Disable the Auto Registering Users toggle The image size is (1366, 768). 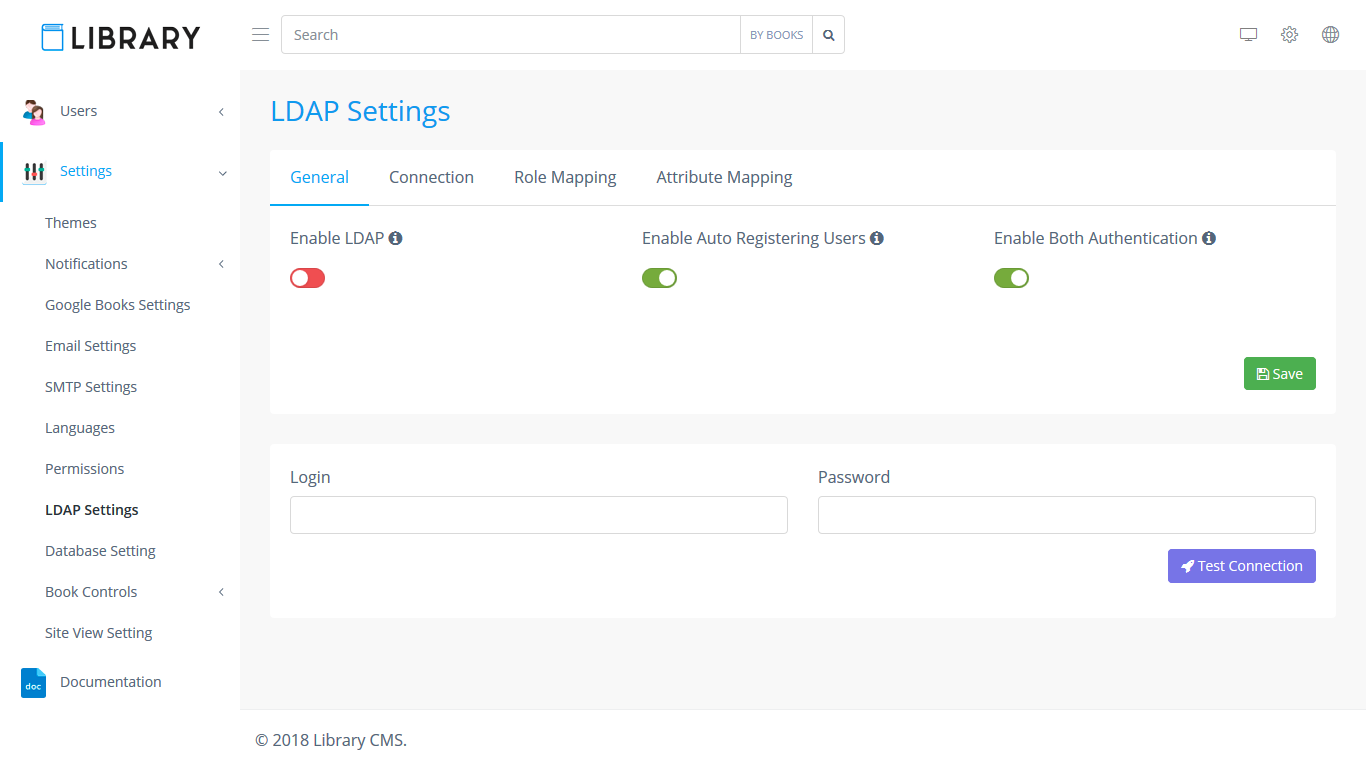tap(659, 278)
